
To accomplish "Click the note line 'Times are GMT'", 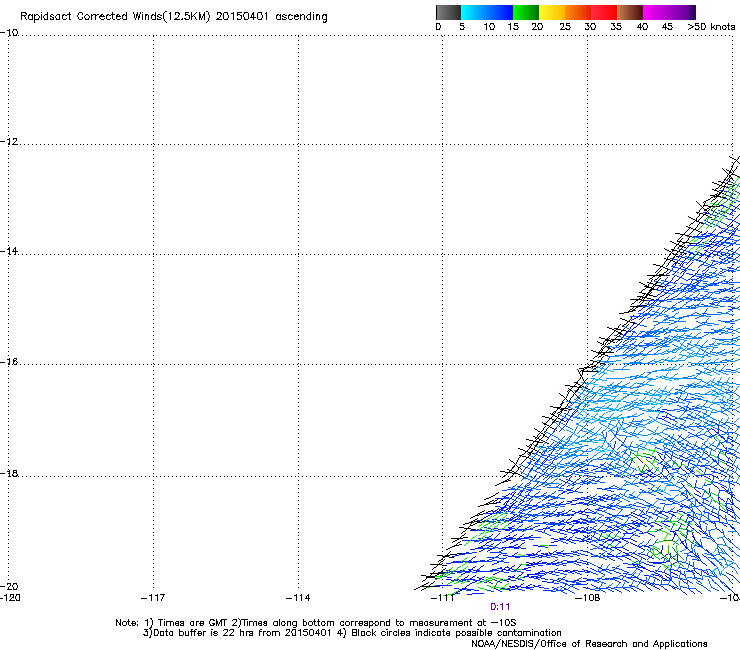I will [x=191, y=623].
